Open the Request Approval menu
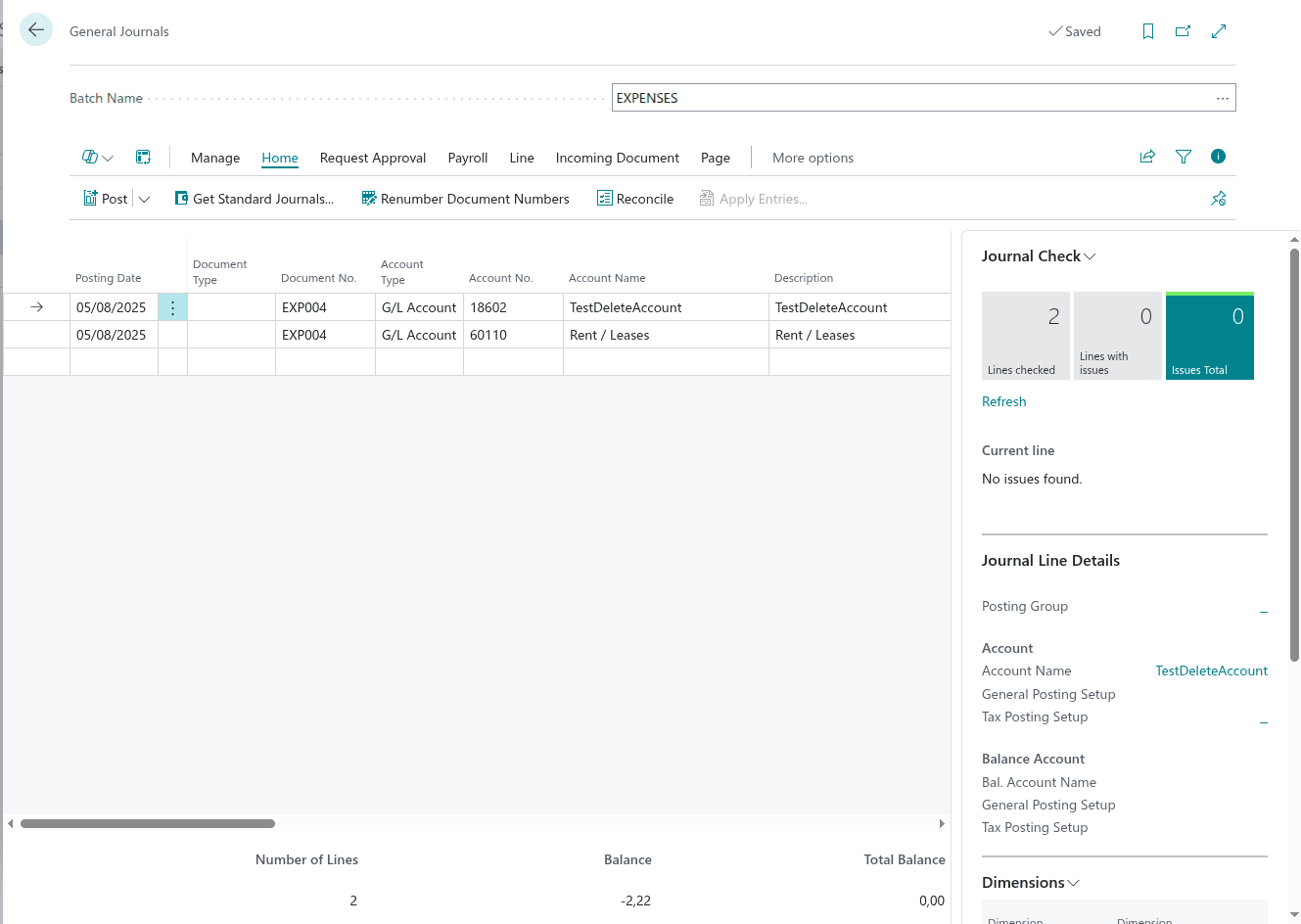Viewport: 1301px width, 924px height. point(372,158)
